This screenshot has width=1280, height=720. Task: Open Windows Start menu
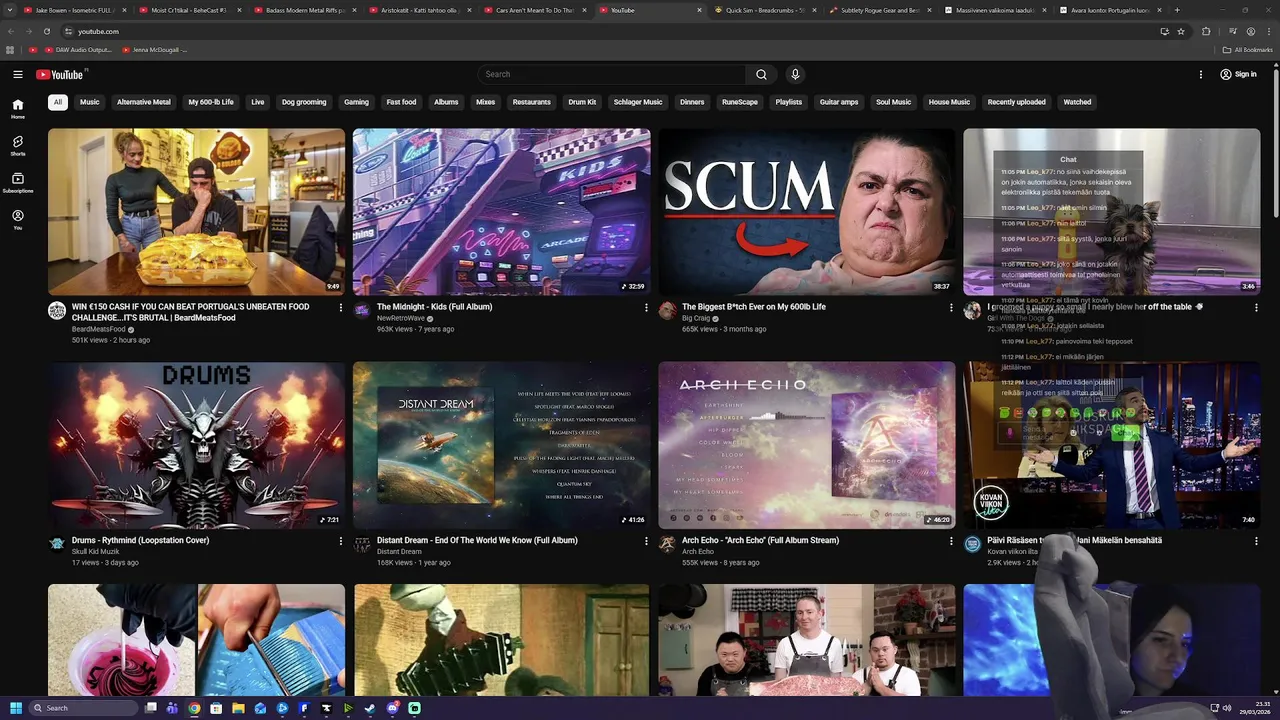point(15,708)
